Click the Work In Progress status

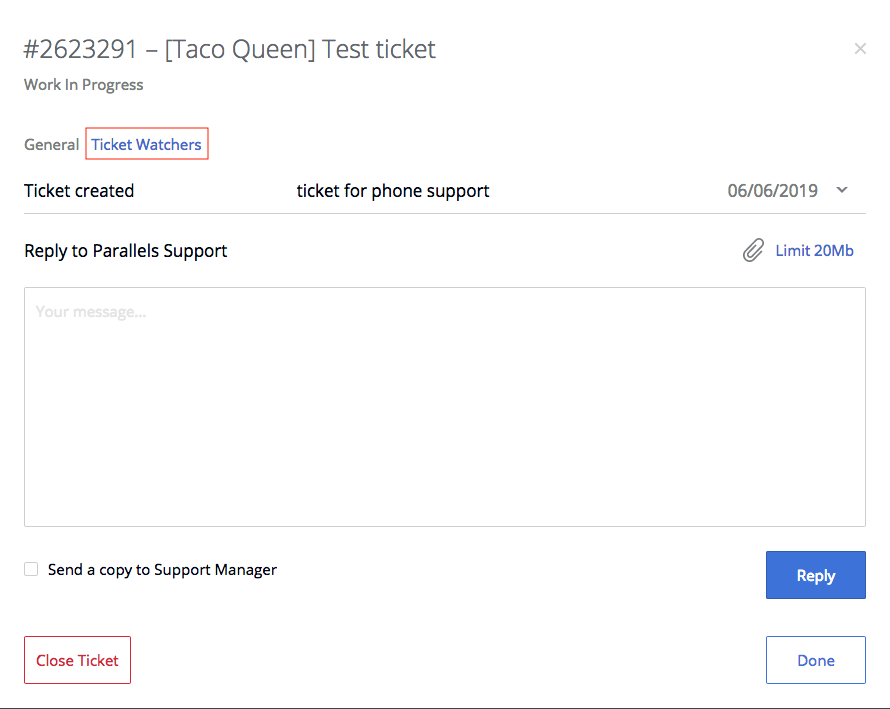pos(84,85)
